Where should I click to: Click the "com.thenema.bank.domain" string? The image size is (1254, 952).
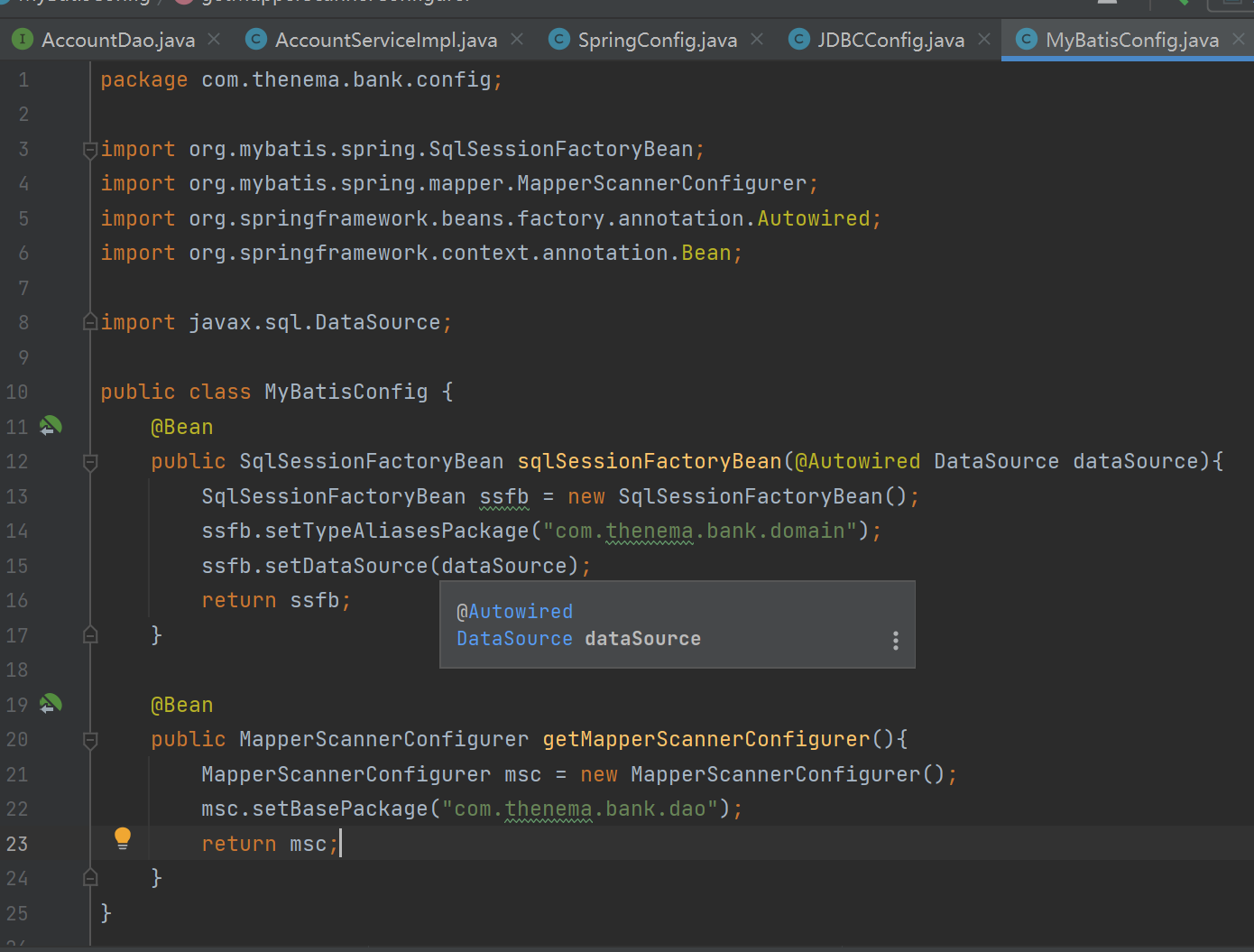coord(700,531)
